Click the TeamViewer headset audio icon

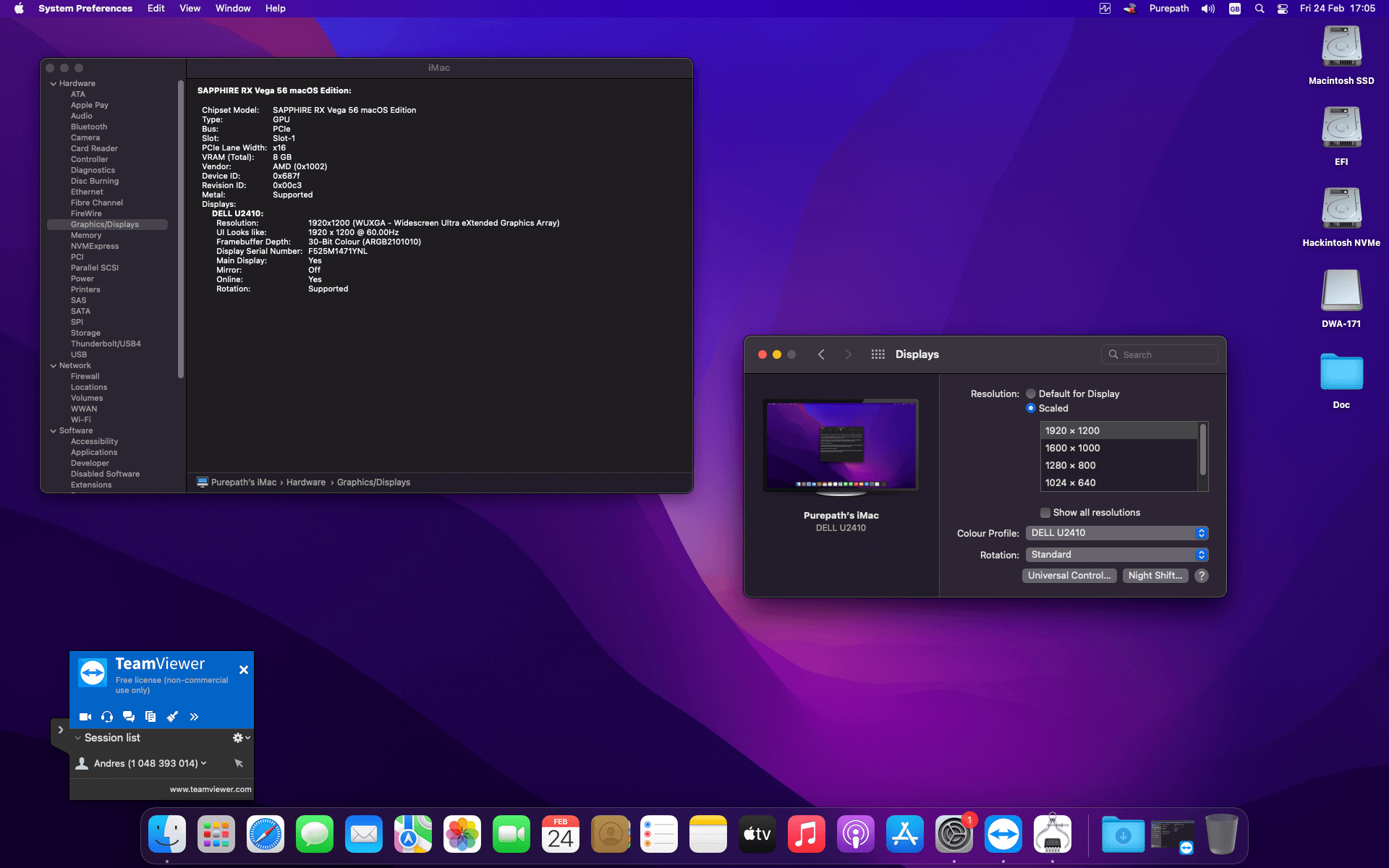(107, 717)
